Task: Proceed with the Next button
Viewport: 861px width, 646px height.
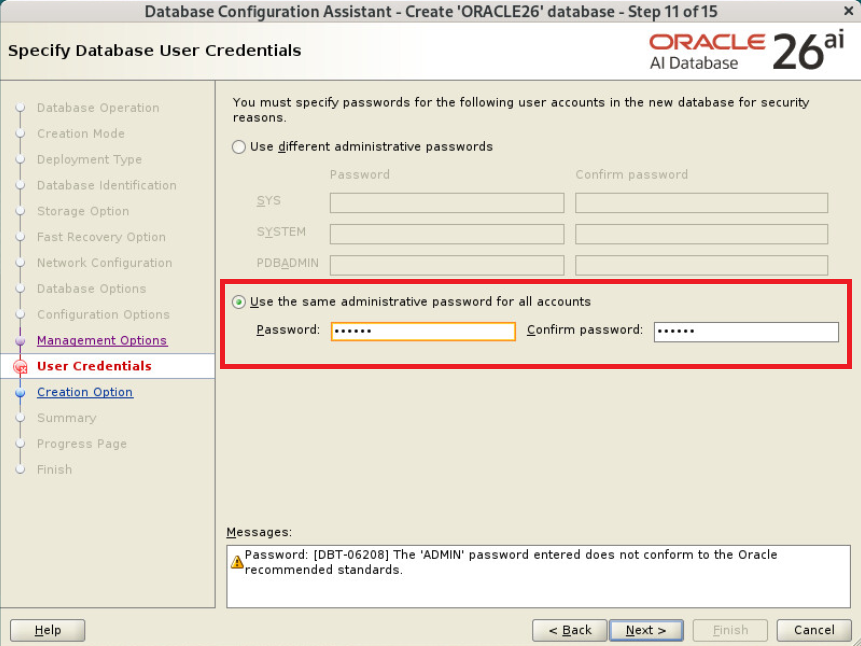Action: click(646, 630)
